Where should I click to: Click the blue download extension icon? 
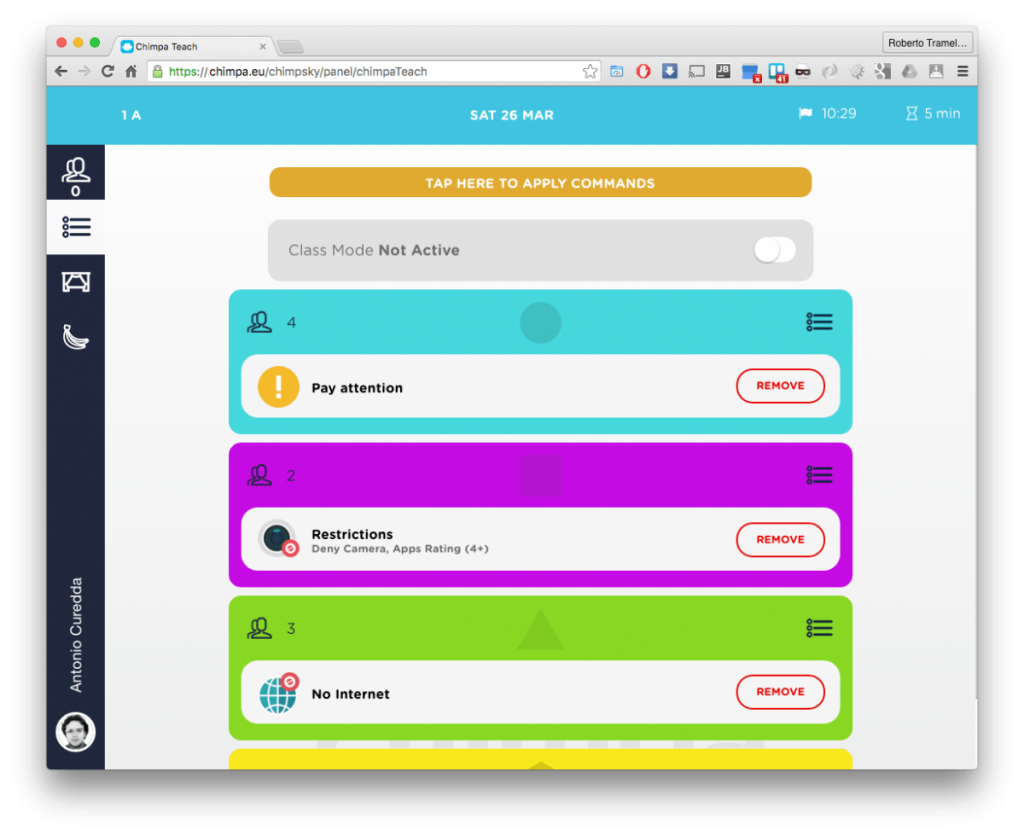point(669,71)
